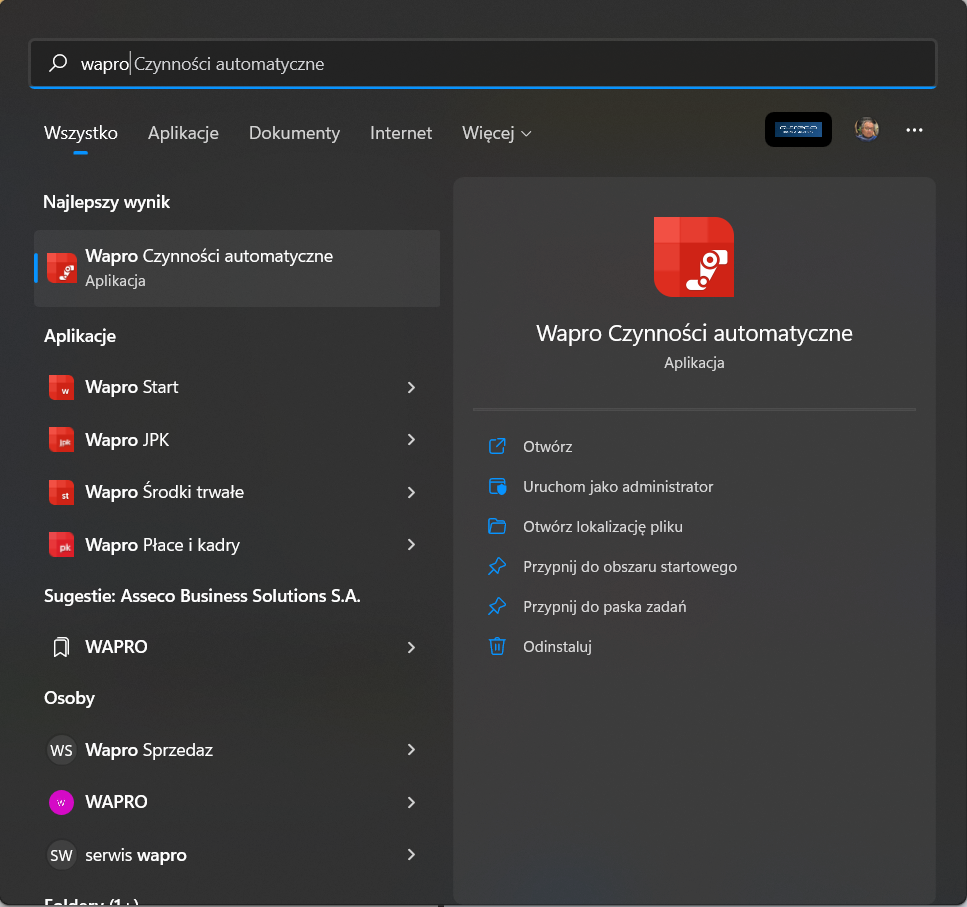Choose Uruchom jako administrator
This screenshot has width=967, height=907.
(x=618, y=486)
